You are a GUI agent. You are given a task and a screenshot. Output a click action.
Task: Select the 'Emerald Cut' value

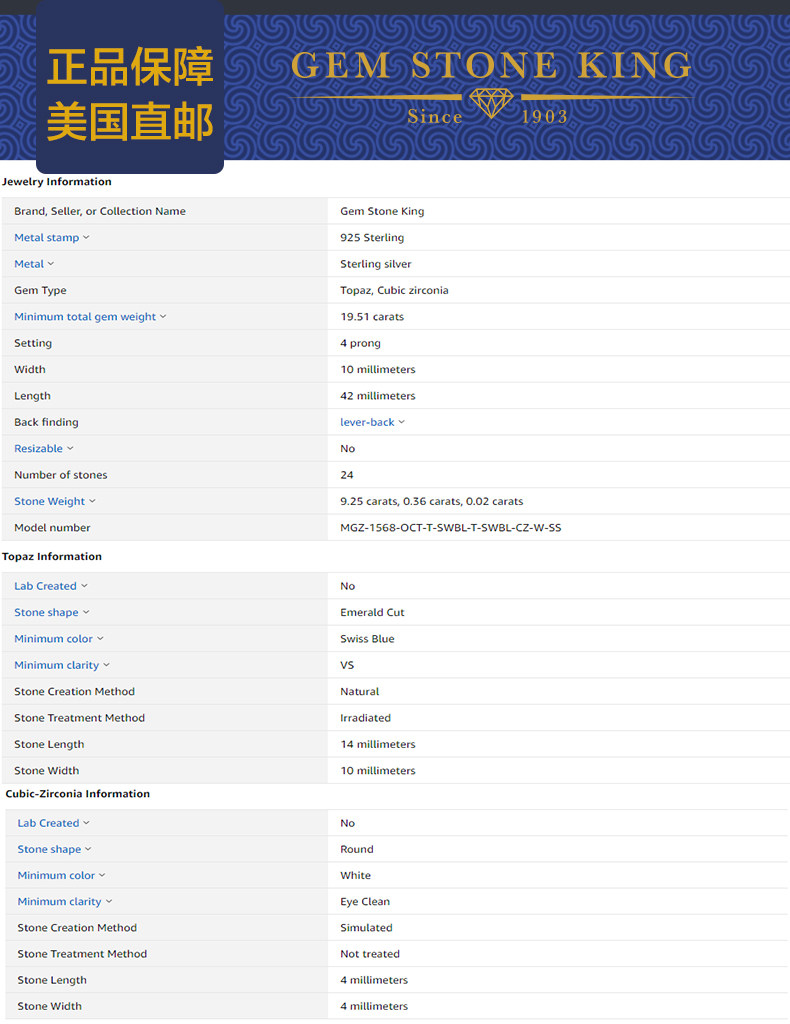tap(372, 612)
